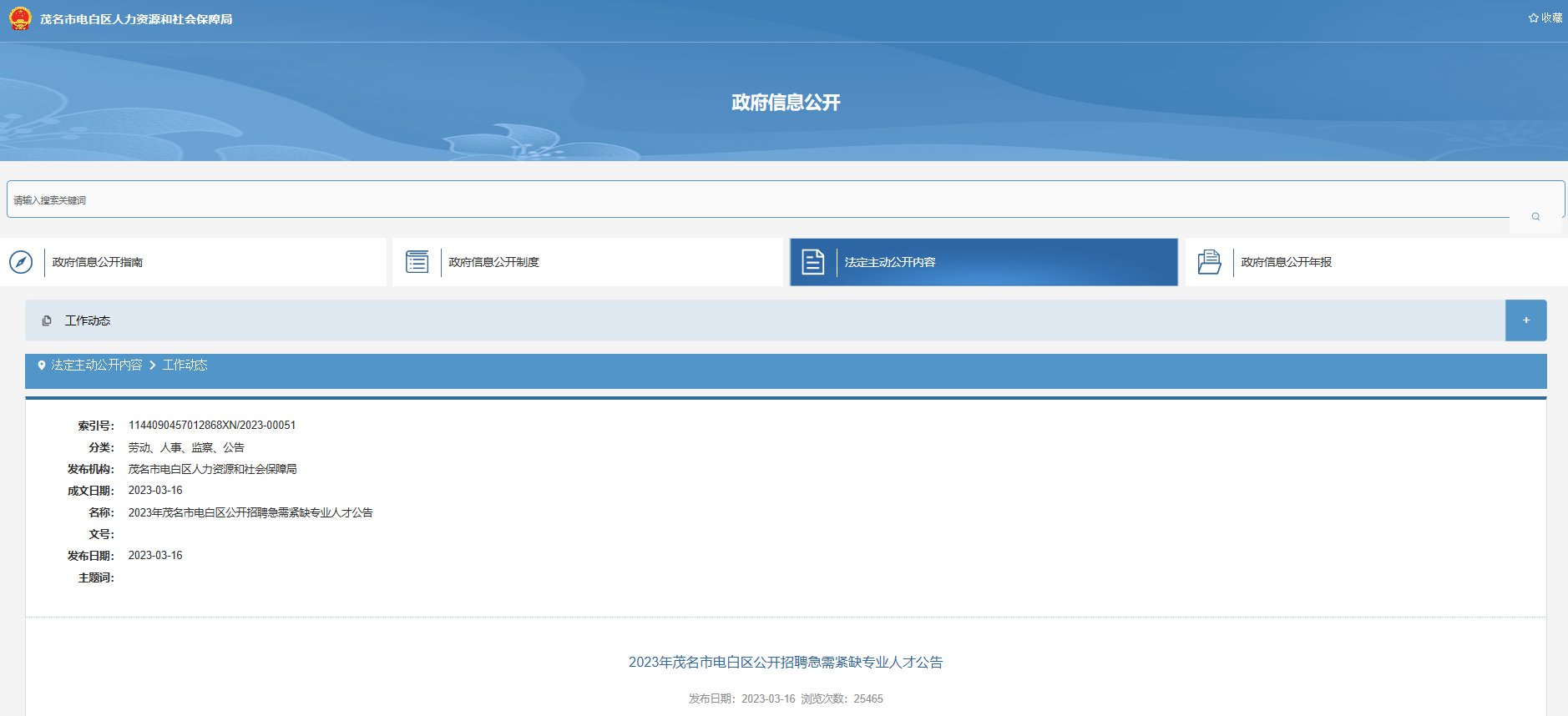Click the location pin icon in breadcrumb
1568x716 pixels.
(x=42, y=366)
